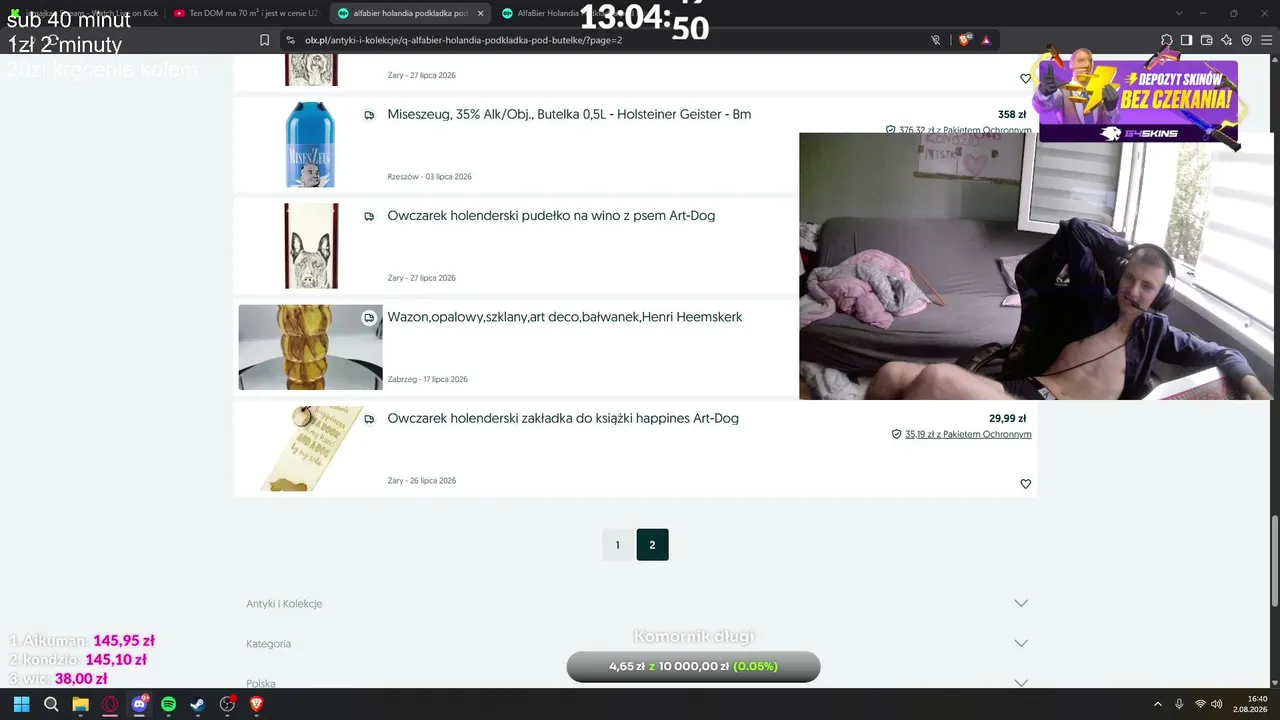Screen dimensions: 1280x720
Task: Click the Komornik długi progress bar
Action: 693,666
